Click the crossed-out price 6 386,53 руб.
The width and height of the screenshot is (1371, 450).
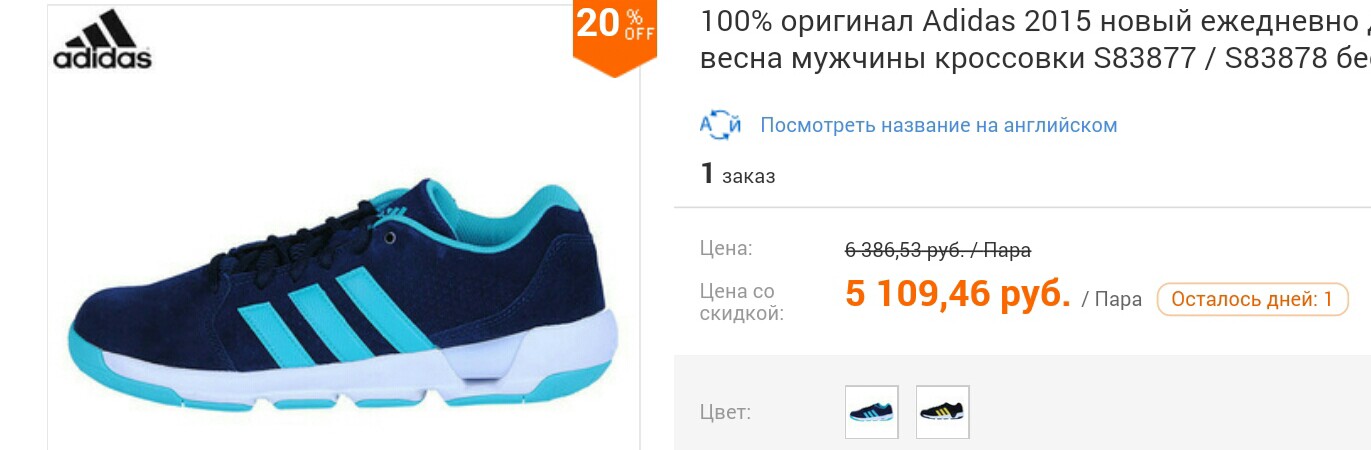(x=938, y=250)
